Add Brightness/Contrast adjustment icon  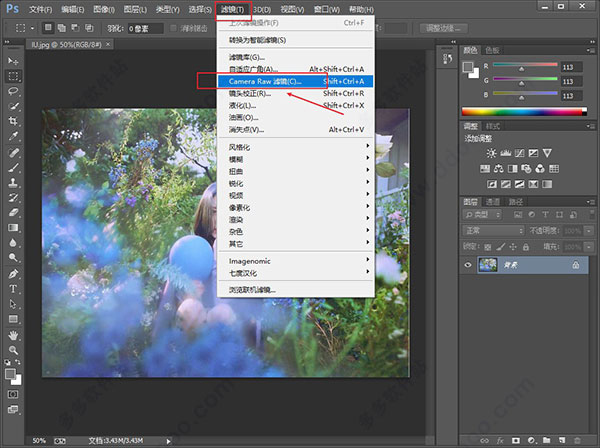(x=491, y=153)
